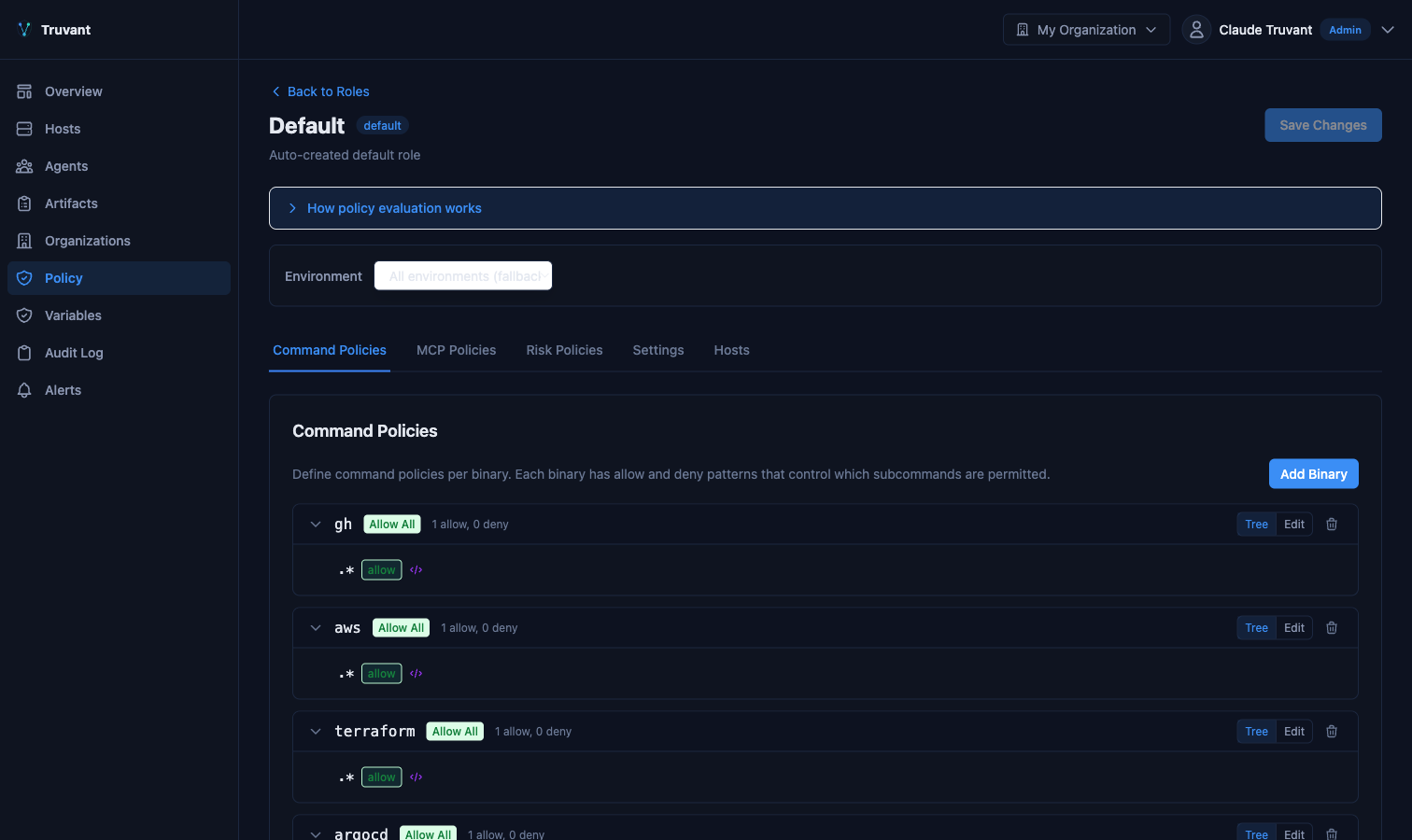Image resolution: width=1412 pixels, height=840 pixels.
Task: Switch to Risk Policies tab
Action: pyautogui.click(x=564, y=350)
